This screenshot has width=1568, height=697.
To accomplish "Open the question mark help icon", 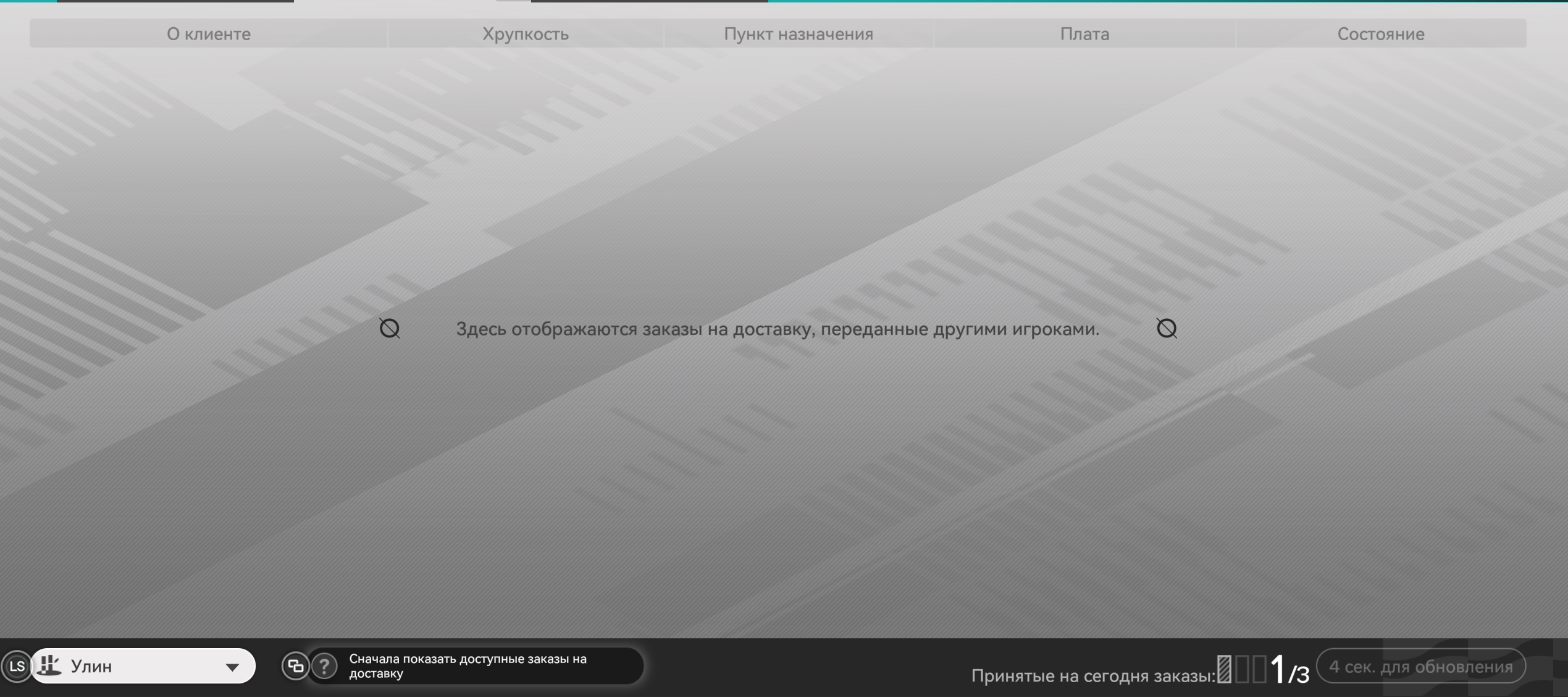I will click(324, 665).
